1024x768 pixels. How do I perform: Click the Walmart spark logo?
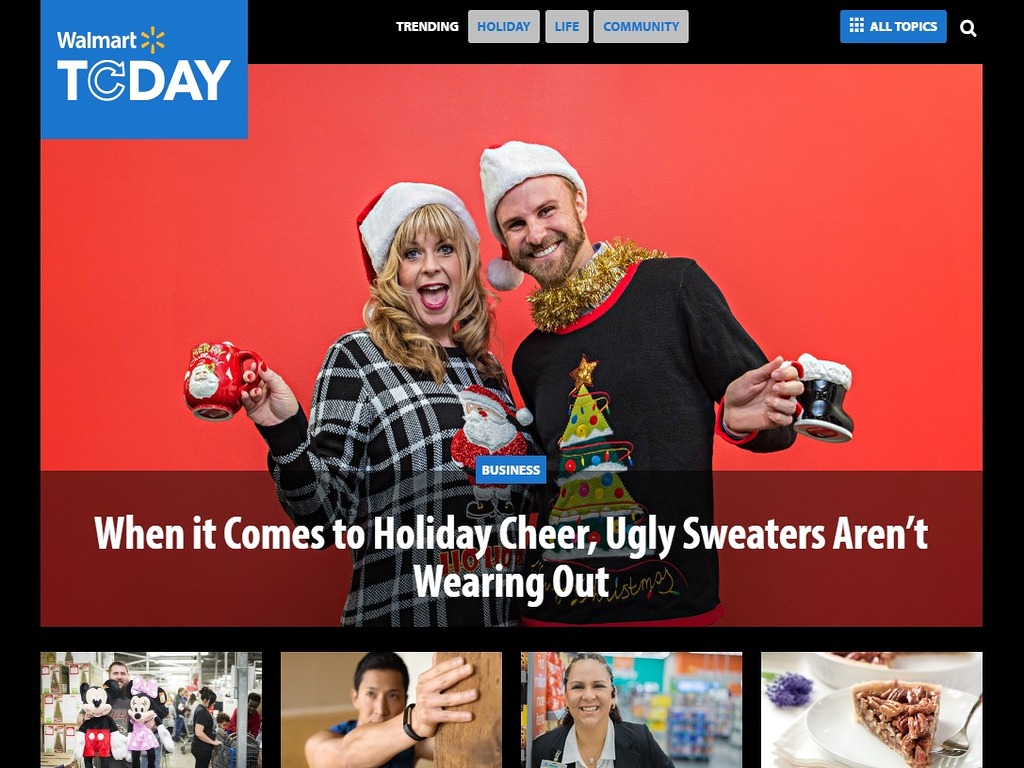tap(153, 40)
